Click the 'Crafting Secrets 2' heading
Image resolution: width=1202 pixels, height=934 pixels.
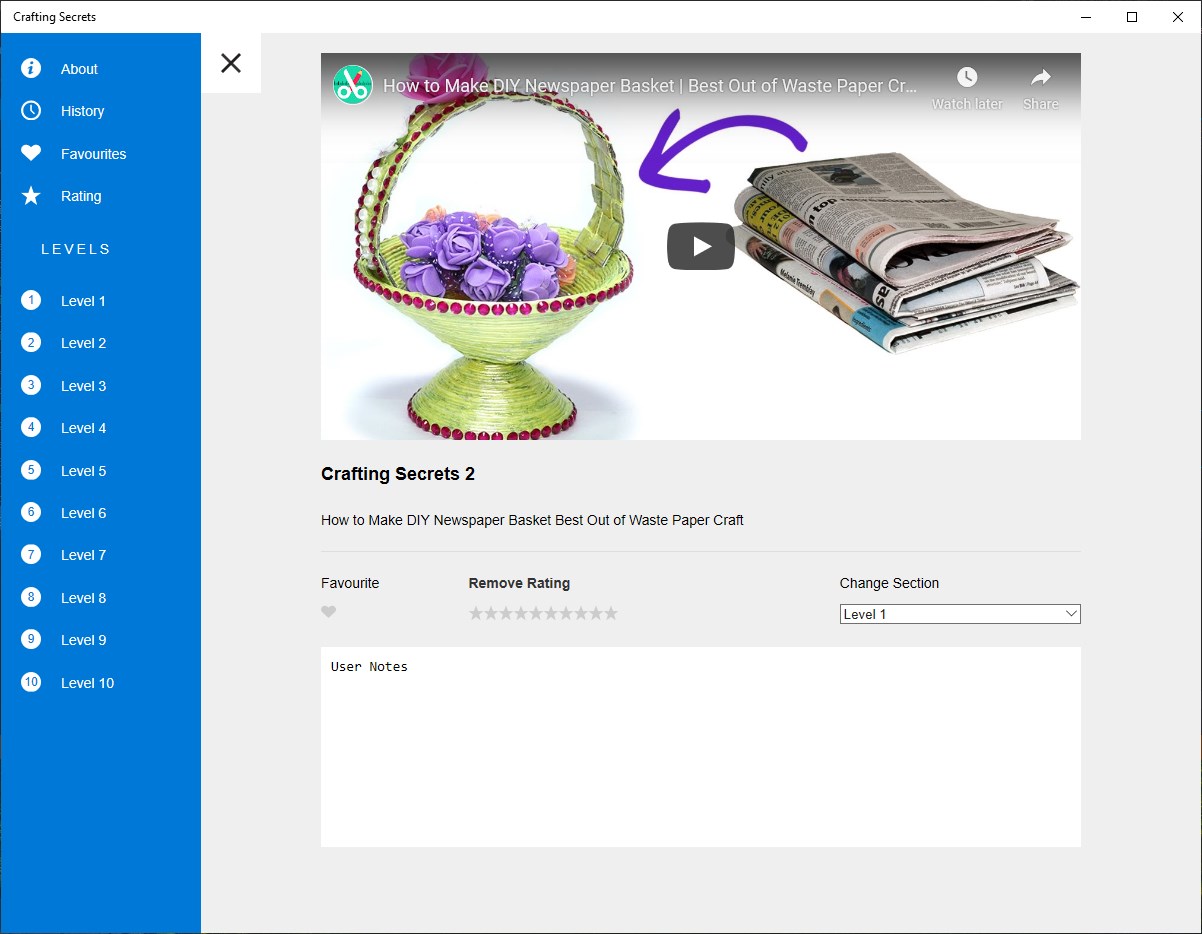(398, 474)
